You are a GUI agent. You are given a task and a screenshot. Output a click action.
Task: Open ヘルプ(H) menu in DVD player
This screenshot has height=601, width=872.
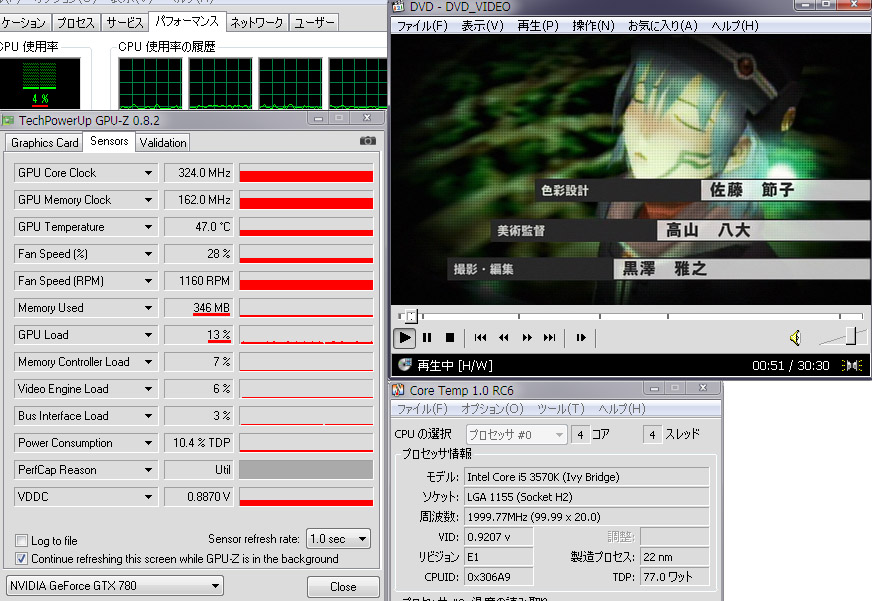pos(735,26)
